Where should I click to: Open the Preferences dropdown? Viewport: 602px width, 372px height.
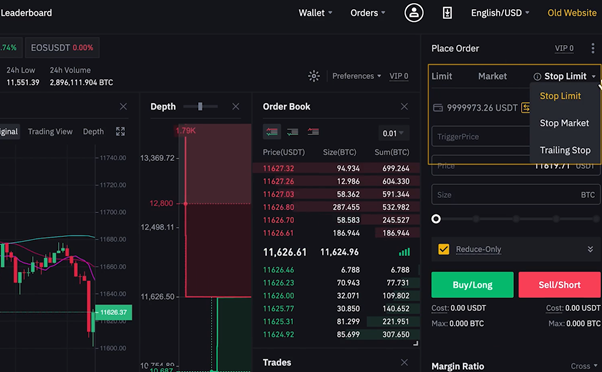tap(357, 76)
